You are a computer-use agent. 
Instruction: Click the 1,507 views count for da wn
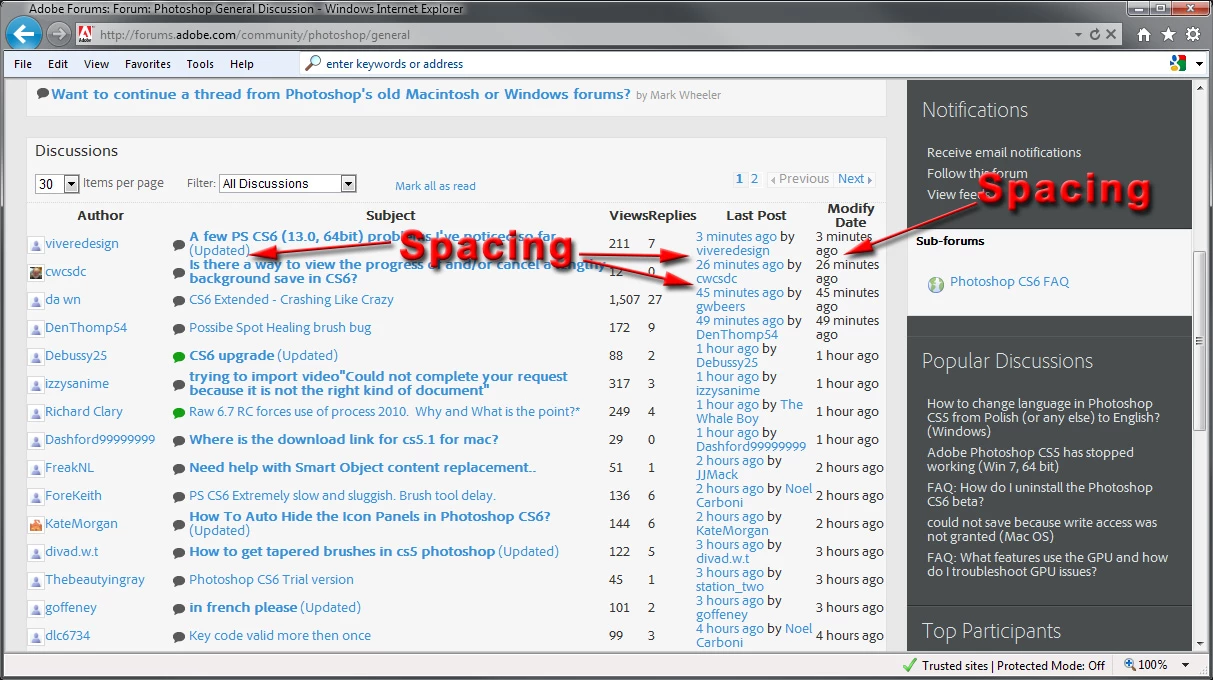coord(624,300)
